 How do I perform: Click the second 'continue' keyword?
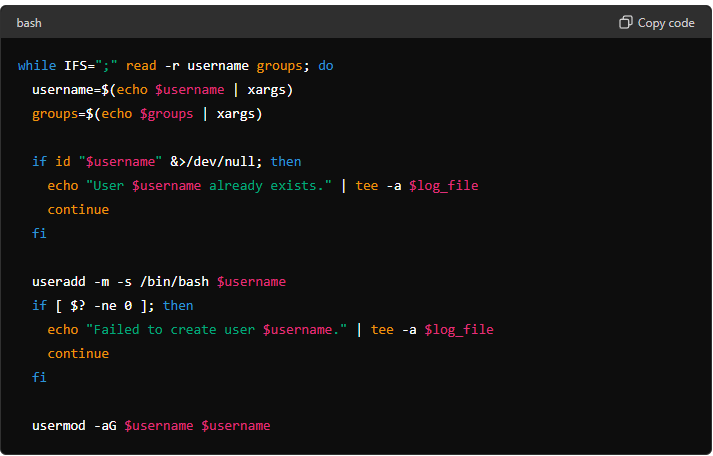click(x=78, y=354)
